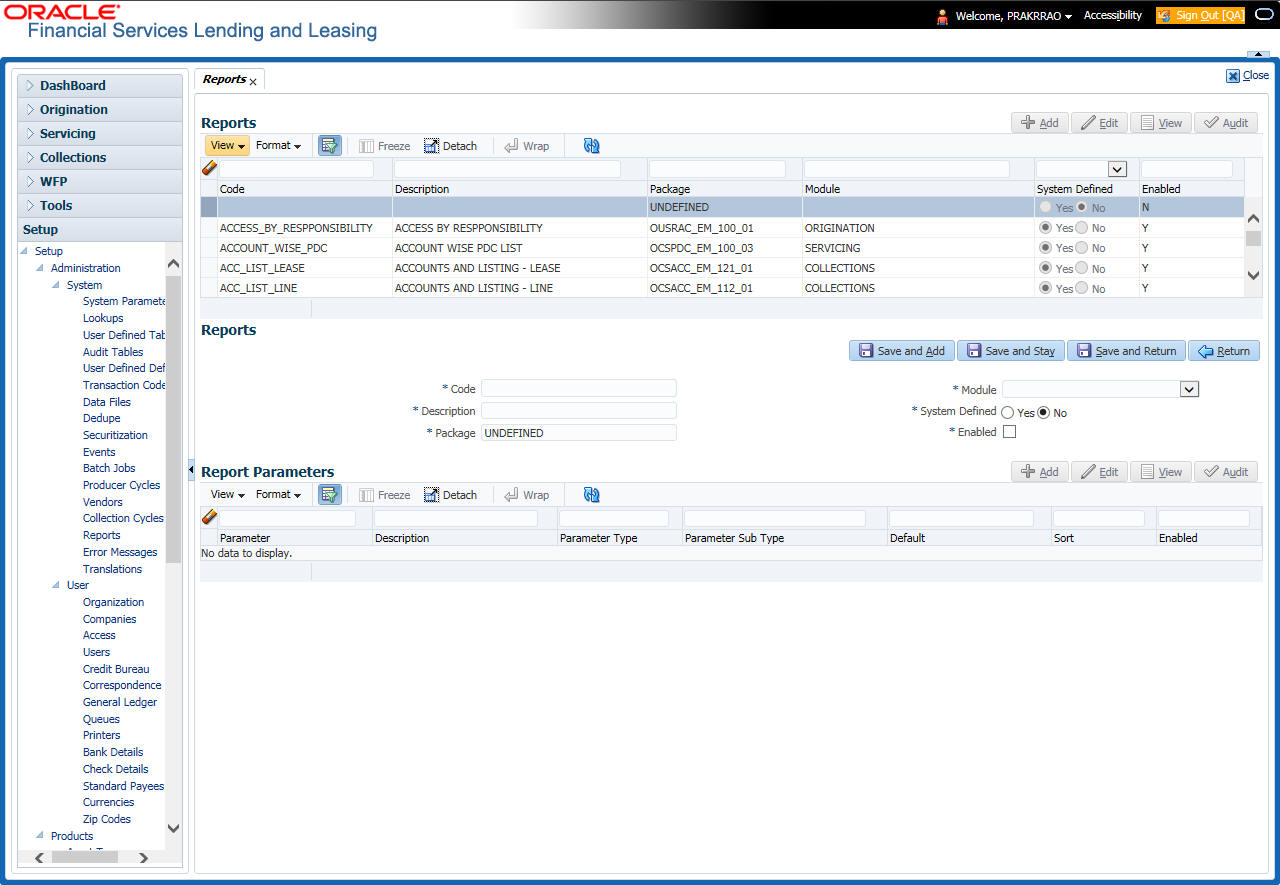The width and height of the screenshot is (1280, 885).
Task: Click Save and Return button
Action: (x=1126, y=351)
